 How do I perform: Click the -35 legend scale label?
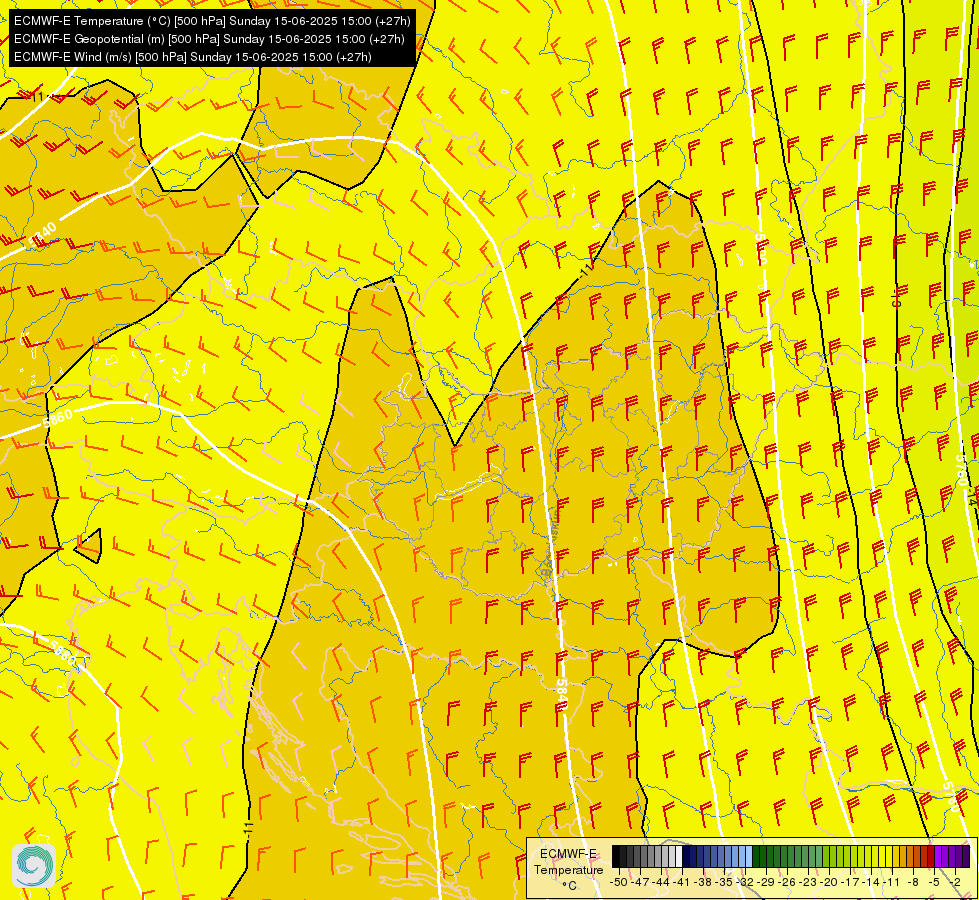724,882
